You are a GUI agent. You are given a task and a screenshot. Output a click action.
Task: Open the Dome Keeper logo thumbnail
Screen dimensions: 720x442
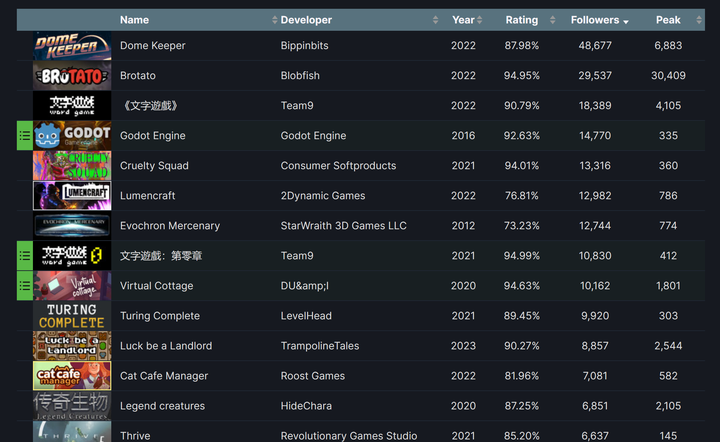coord(72,46)
